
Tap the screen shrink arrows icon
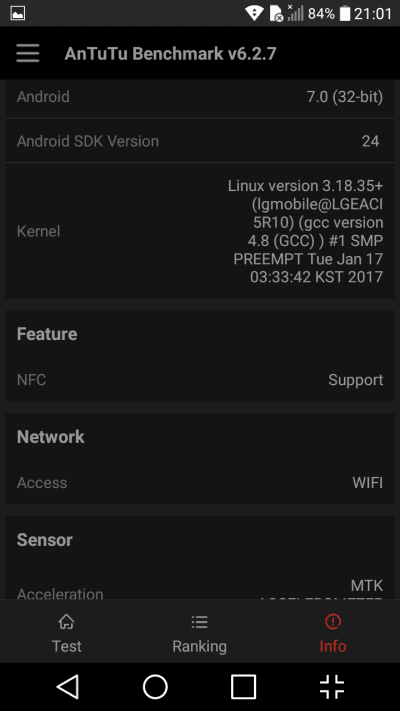click(332, 687)
